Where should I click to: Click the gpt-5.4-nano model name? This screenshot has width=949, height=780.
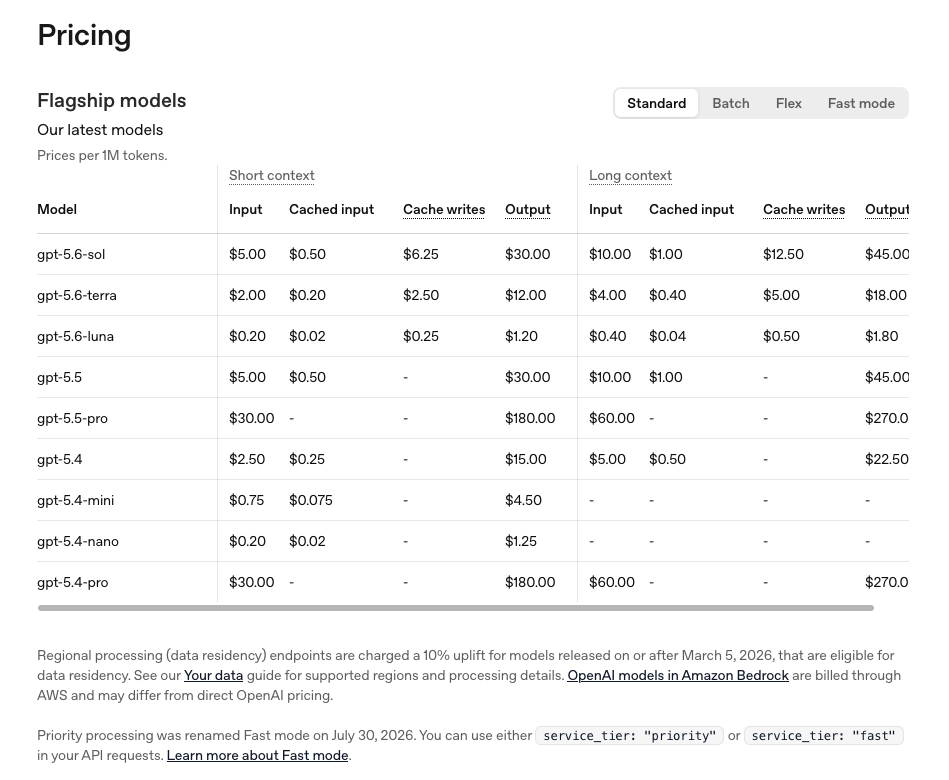pyautogui.click(x=77, y=542)
